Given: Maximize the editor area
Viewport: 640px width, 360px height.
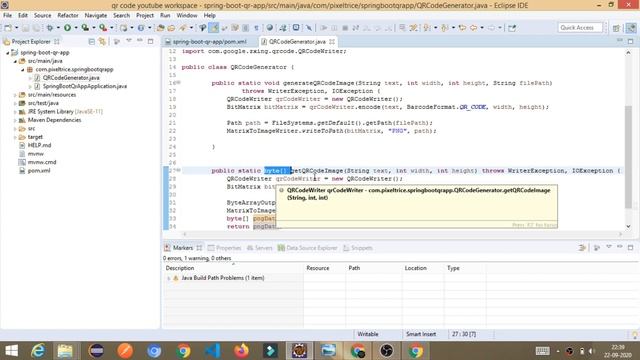Looking at the screenshot, I should (631, 41).
